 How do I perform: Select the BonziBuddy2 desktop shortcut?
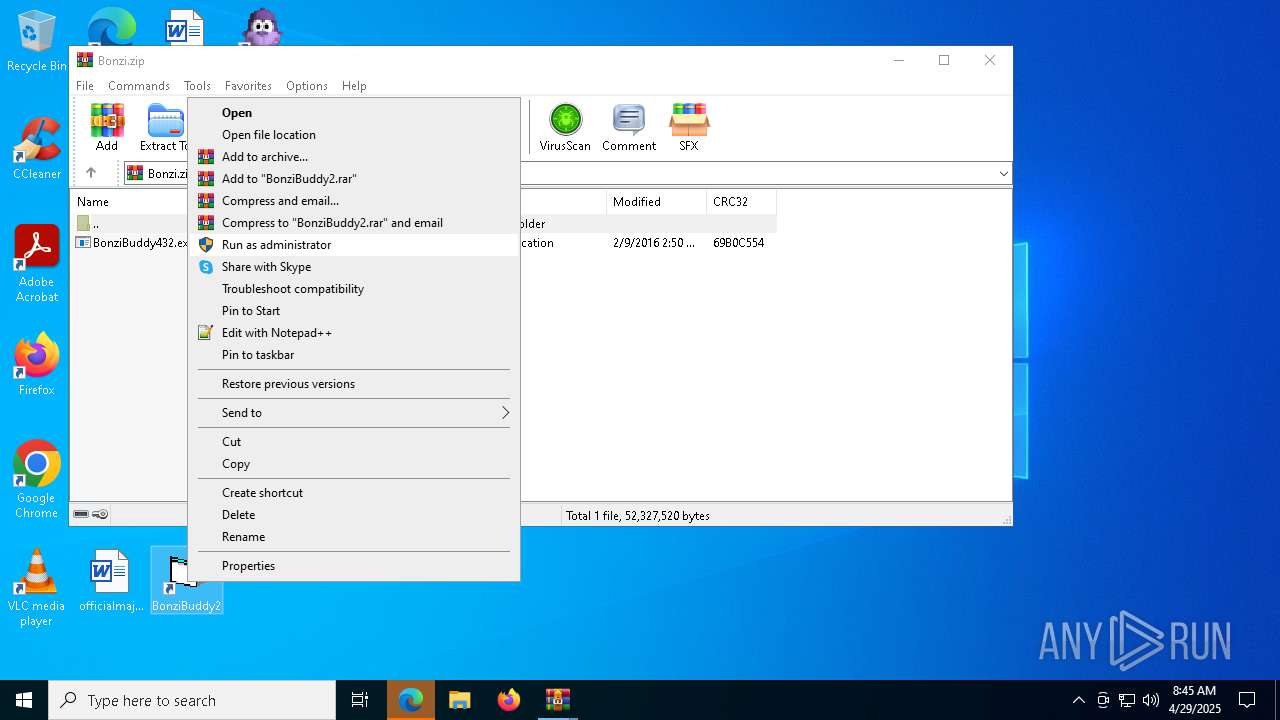pyautogui.click(x=186, y=580)
